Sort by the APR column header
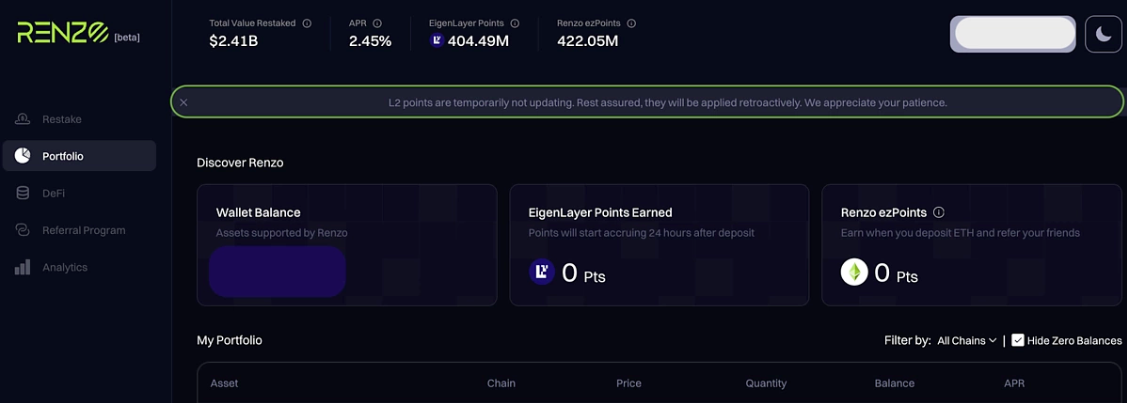The image size is (1127, 403). pos(1014,383)
